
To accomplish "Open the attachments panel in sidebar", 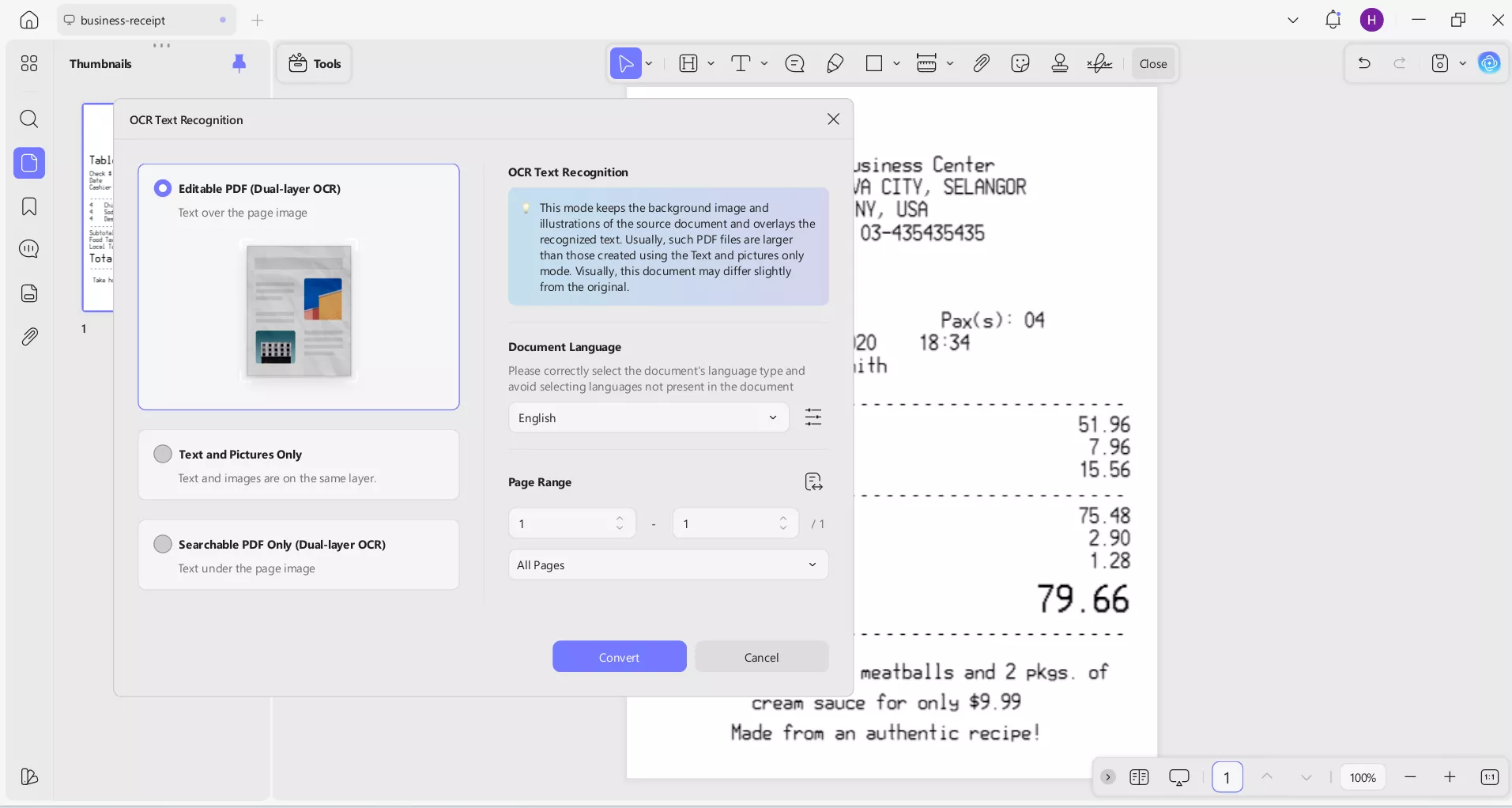I will point(29,337).
